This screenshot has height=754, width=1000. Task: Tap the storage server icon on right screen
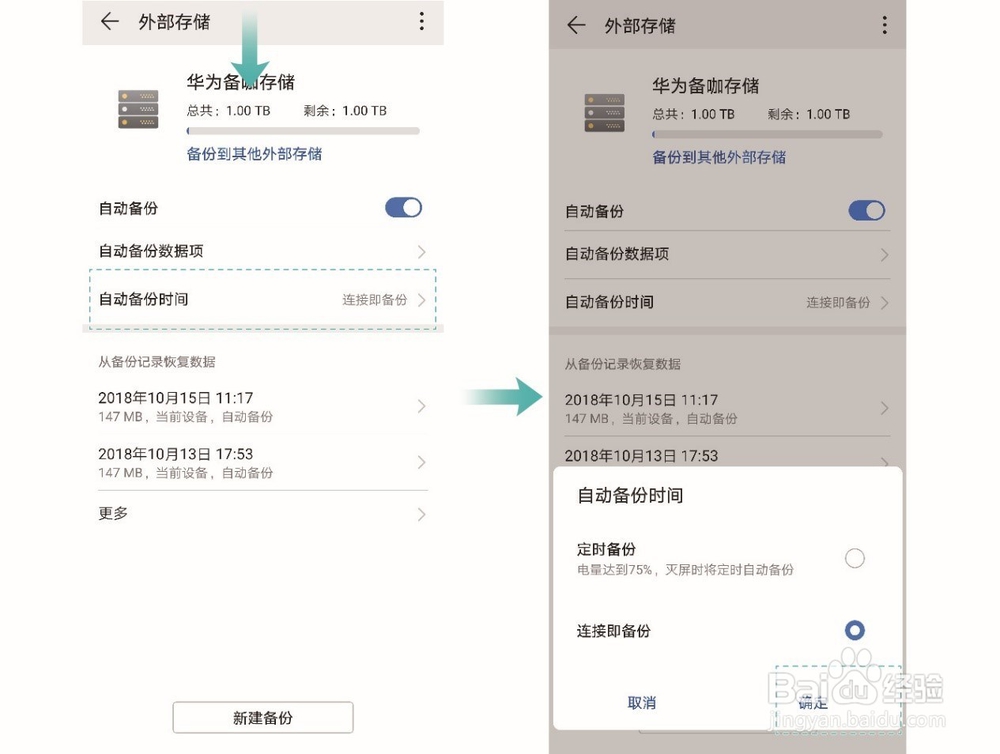tap(605, 112)
